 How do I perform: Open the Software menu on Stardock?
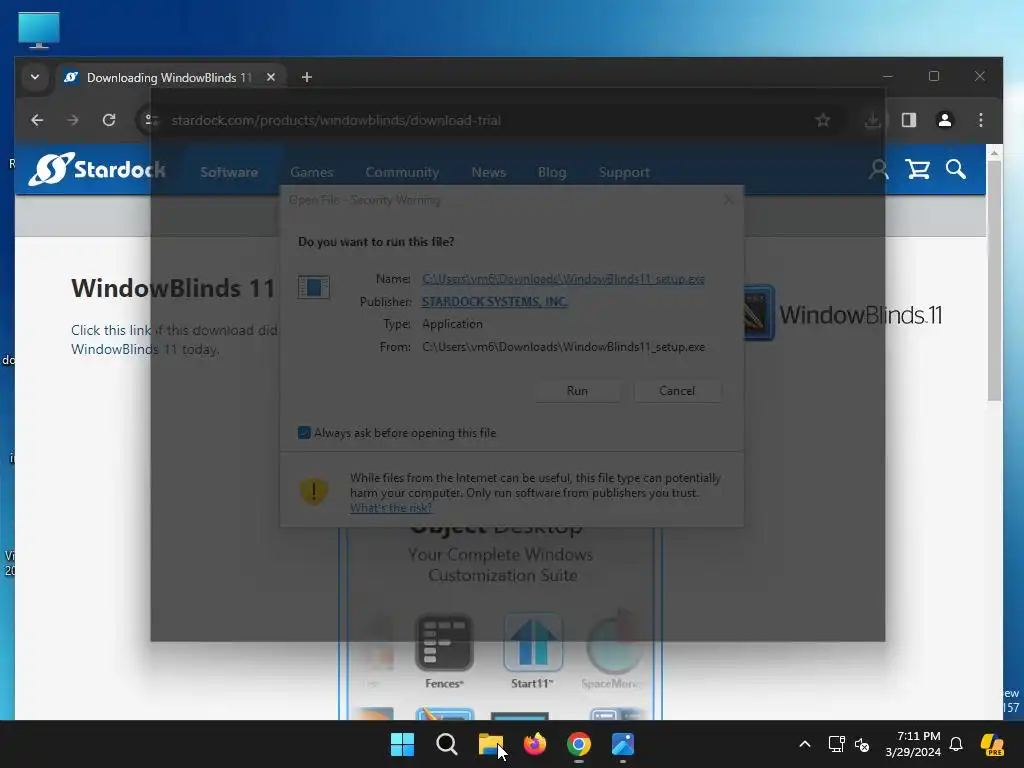[x=229, y=172]
